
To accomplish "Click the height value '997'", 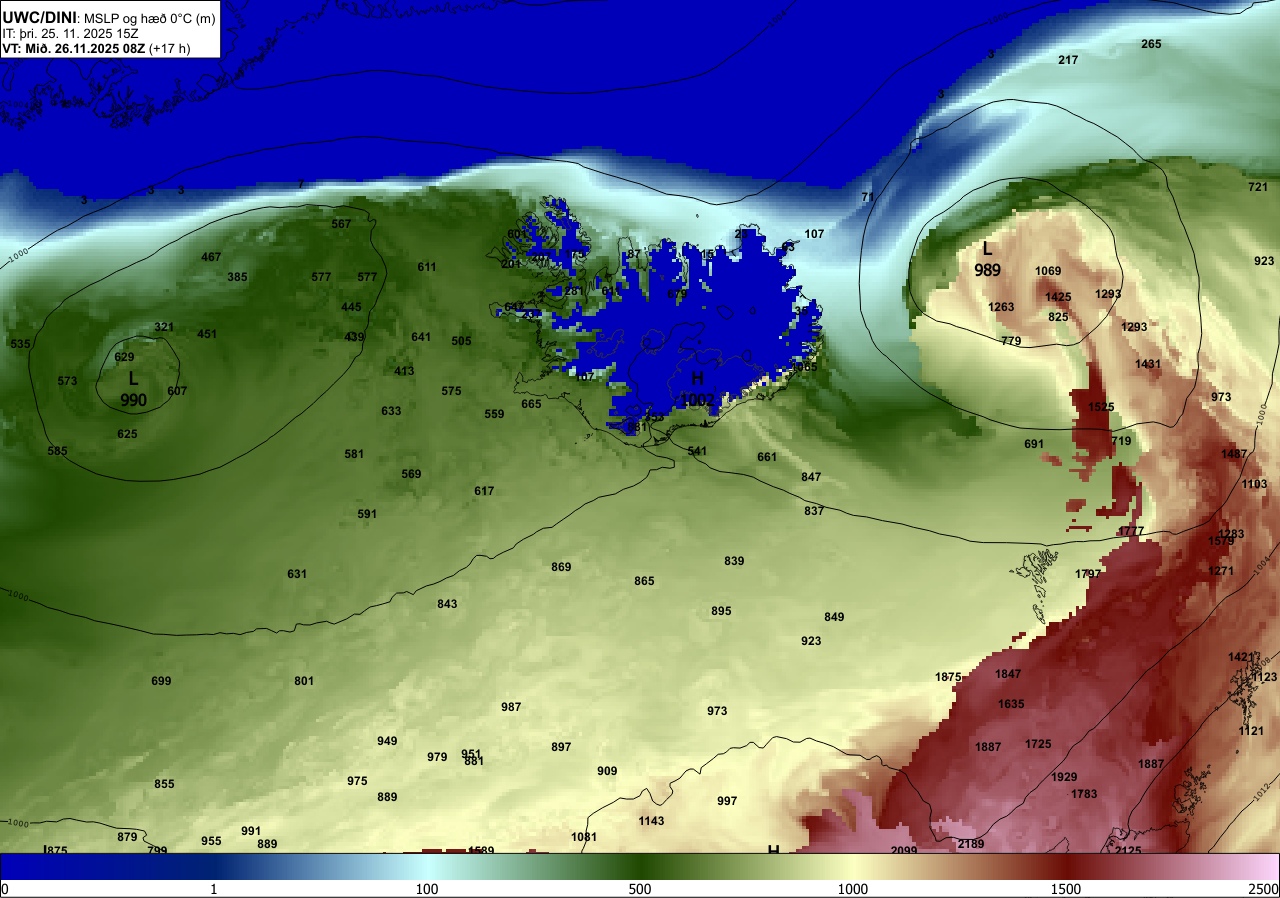I will click(x=727, y=801).
